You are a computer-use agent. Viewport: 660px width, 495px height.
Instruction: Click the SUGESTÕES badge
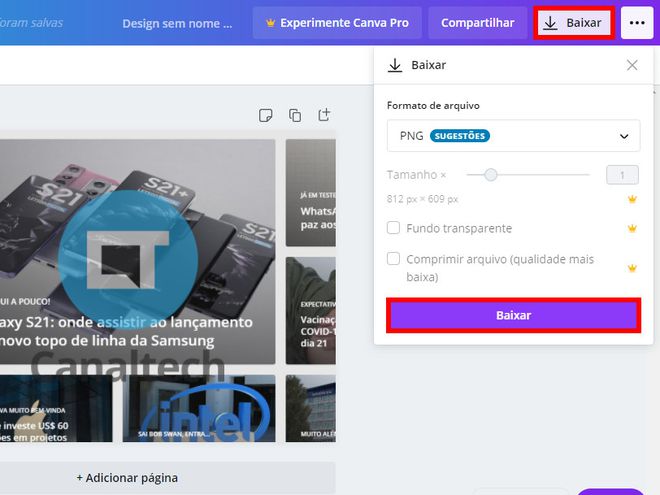pos(460,136)
